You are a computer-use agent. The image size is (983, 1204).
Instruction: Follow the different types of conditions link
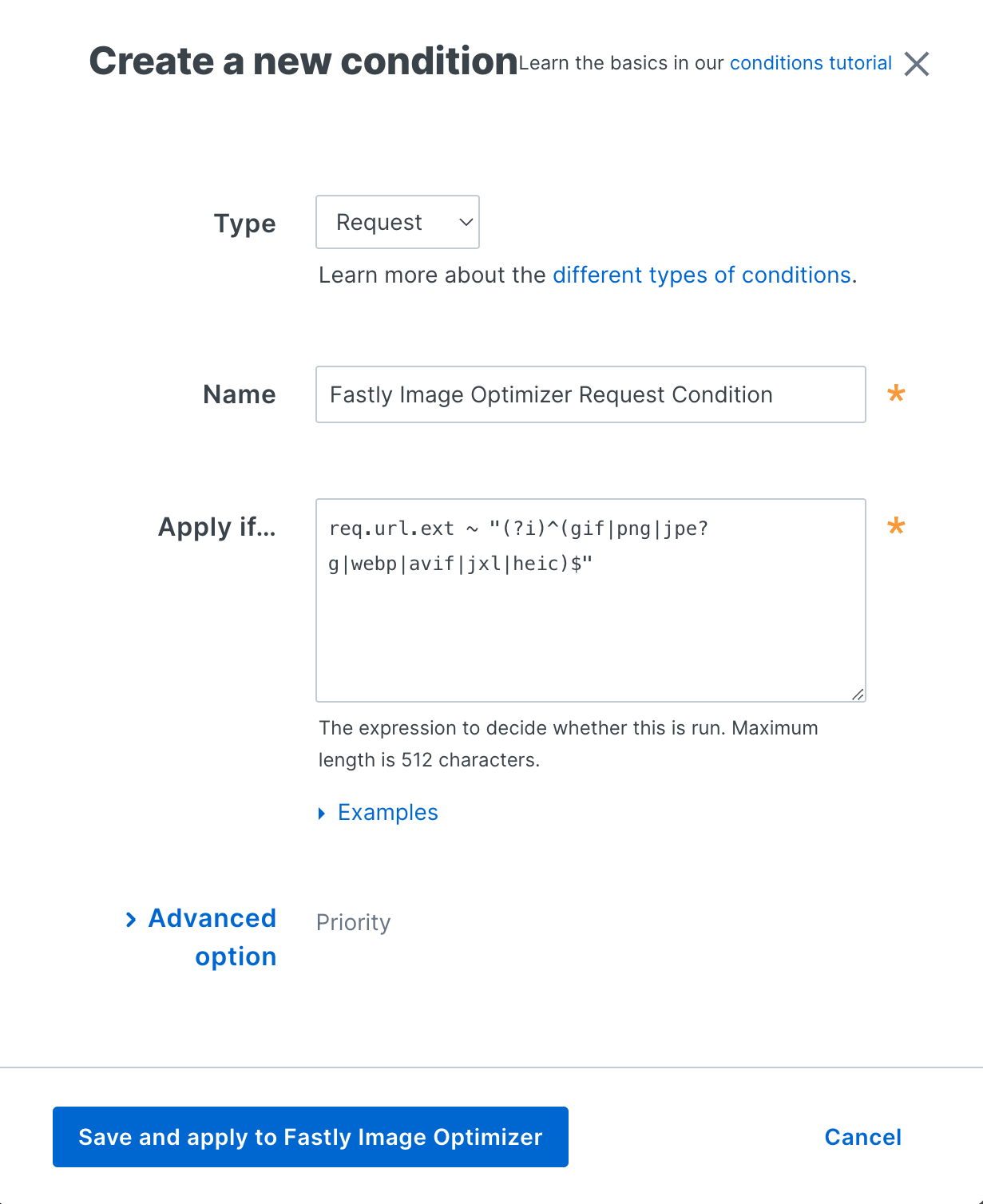click(702, 275)
